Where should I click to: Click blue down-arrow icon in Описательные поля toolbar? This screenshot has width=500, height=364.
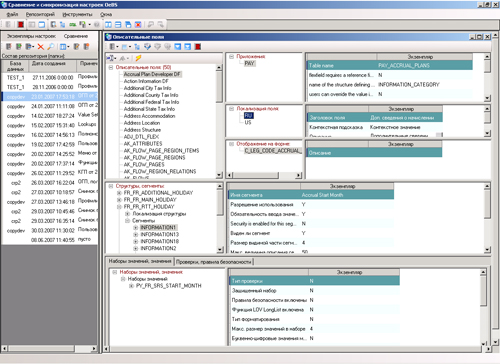coord(178,47)
